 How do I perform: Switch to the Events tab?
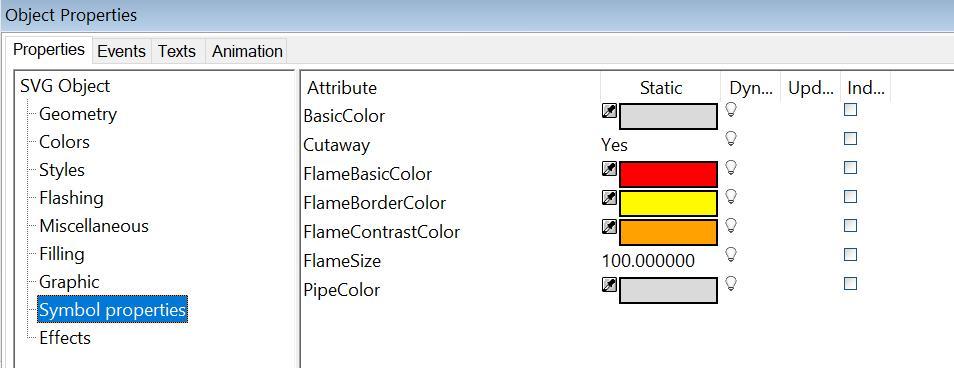122,51
